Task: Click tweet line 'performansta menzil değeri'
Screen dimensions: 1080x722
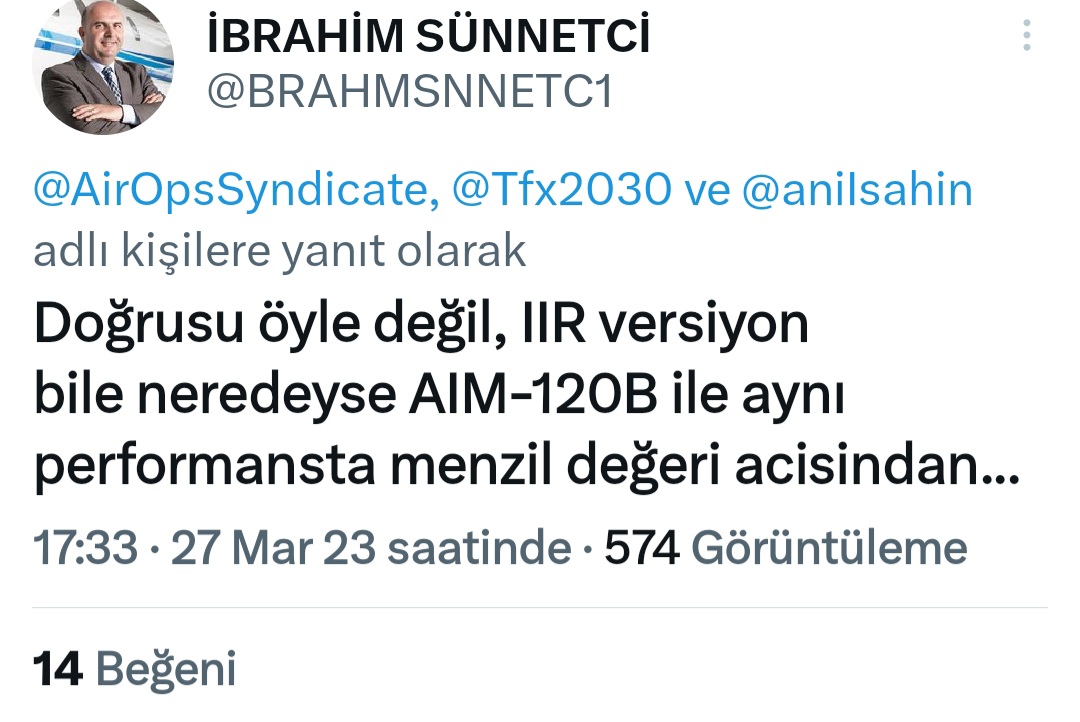Action: pos(527,467)
